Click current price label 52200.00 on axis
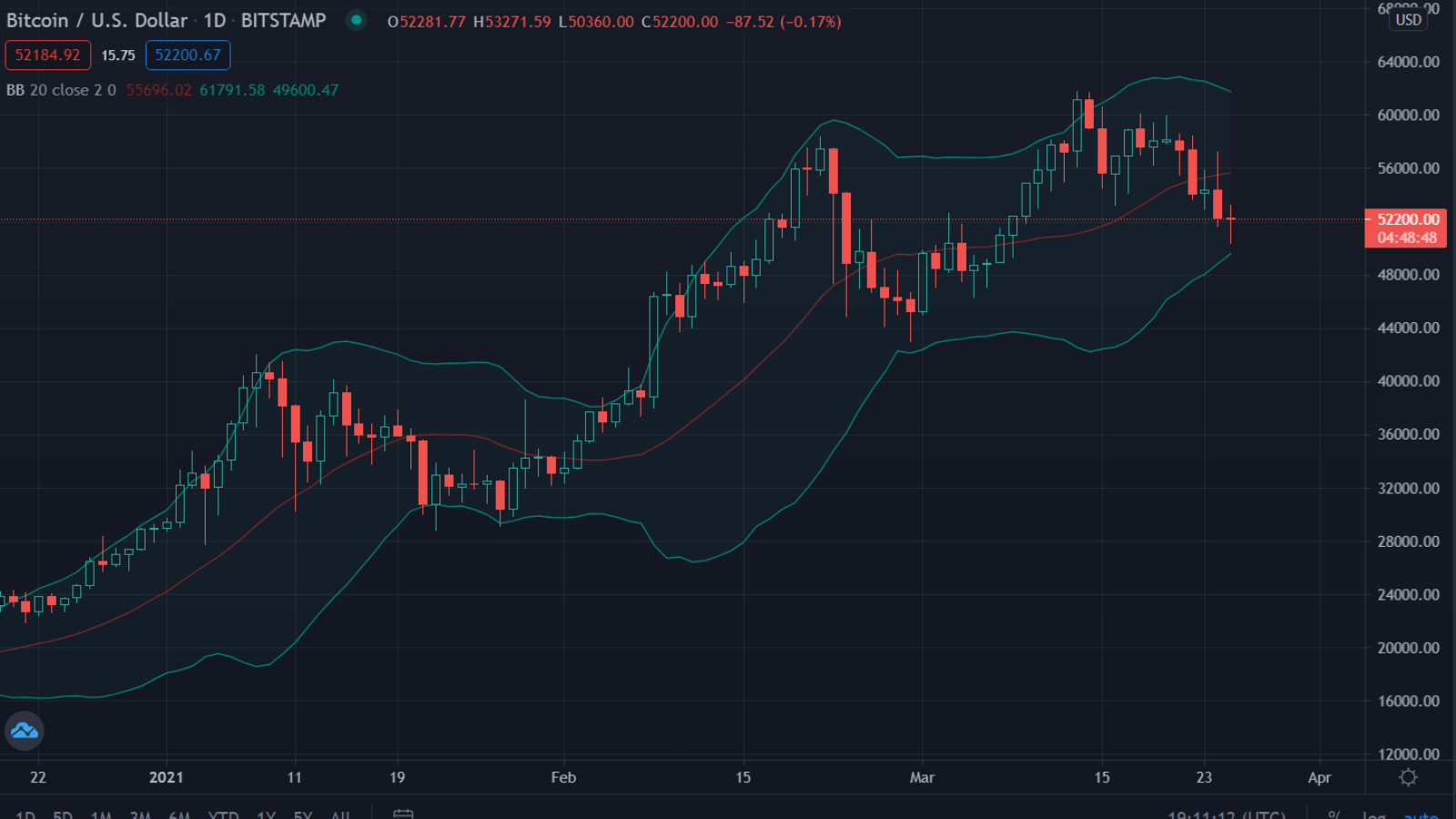1456x819 pixels. (1407, 219)
